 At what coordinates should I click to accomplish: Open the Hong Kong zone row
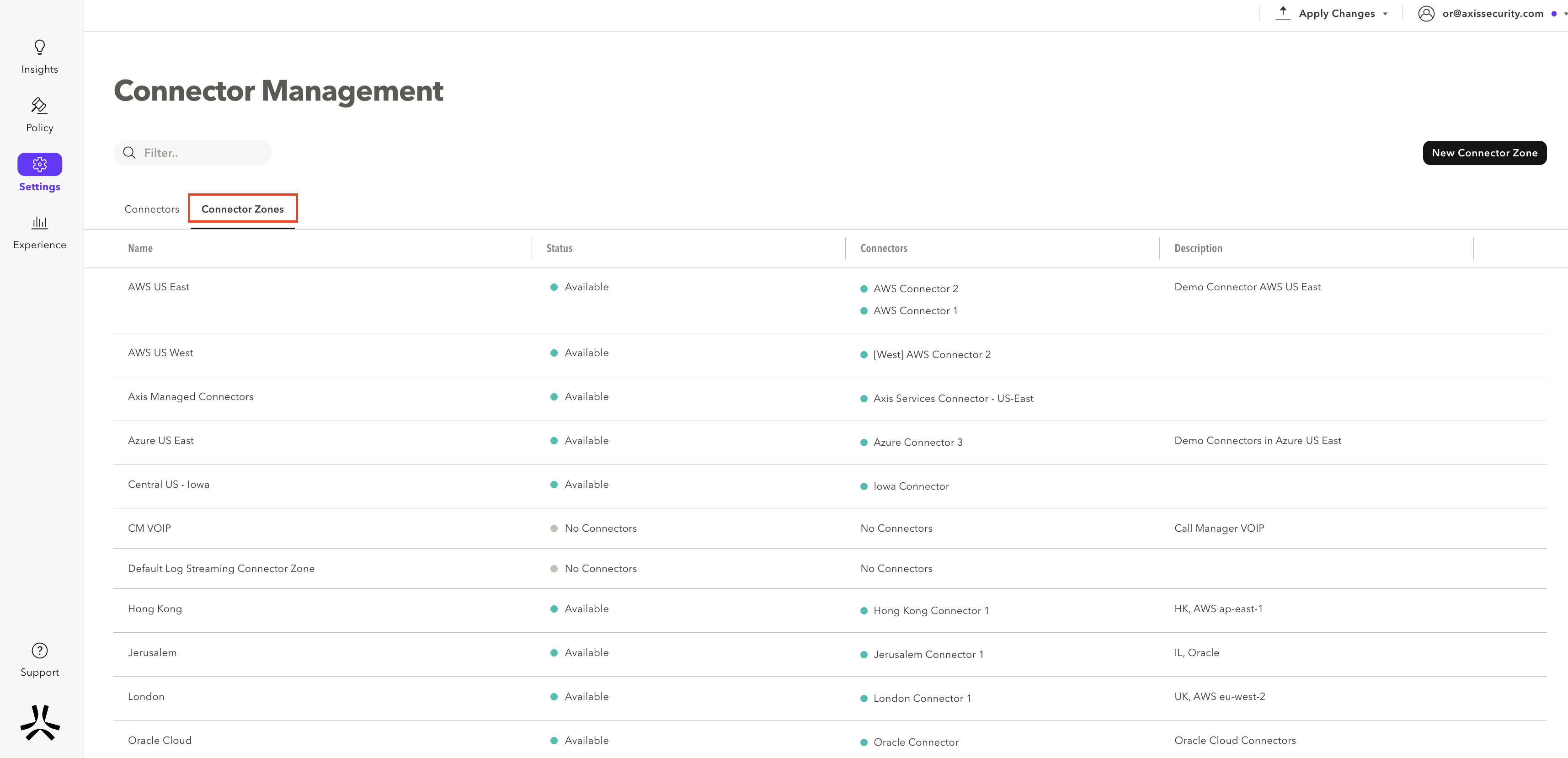point(155,609)
